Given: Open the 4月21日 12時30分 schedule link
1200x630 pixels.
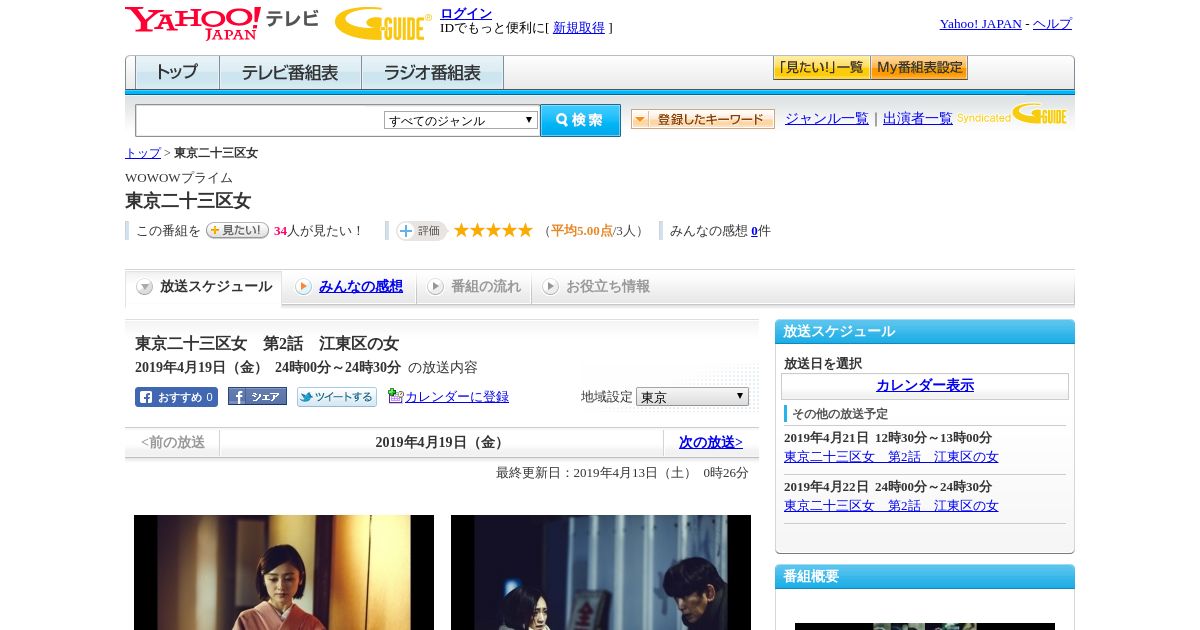Looking at the screenshot, I should pos(891,456).
